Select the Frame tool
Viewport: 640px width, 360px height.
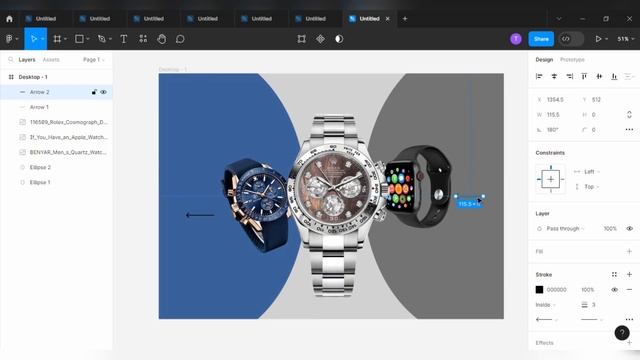point(57,39)
